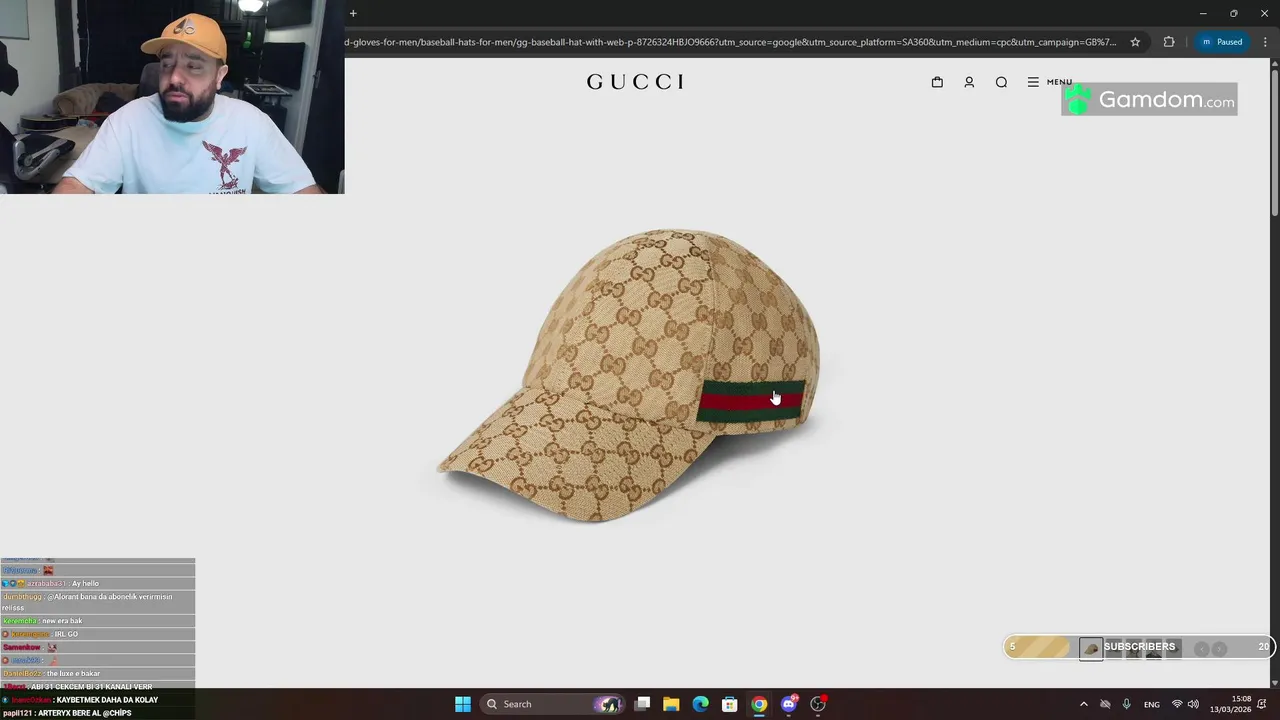This screenshot has width=1280, height=720.
Task: Open Chrome three-dot menu
Action: (1263, 42)
